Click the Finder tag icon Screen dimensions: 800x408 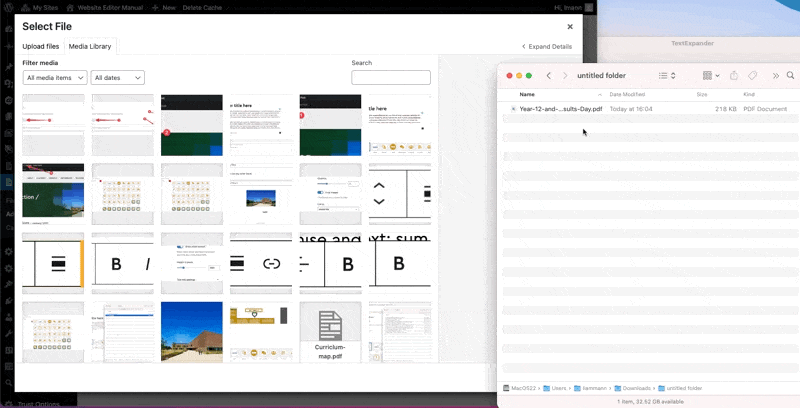pos(753,76)
